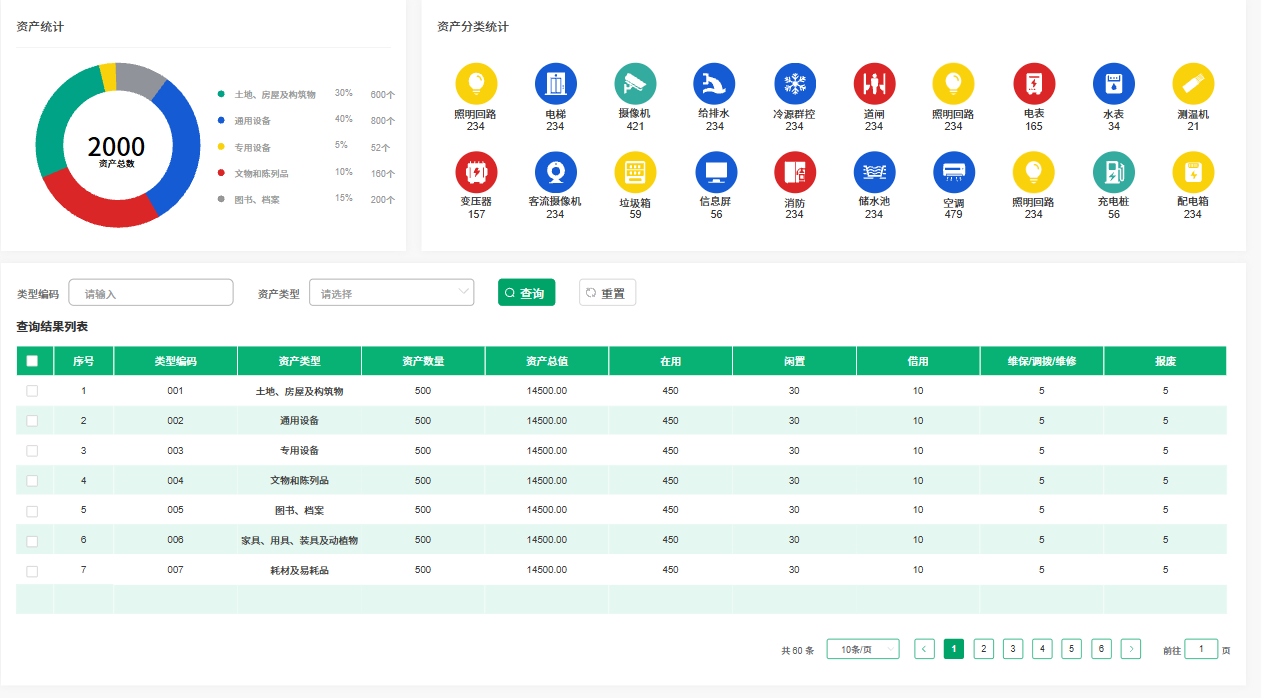Screen dimensions: 1262x698
Task: Click the 类型编码 input field
Action: (x=151, y=293)
